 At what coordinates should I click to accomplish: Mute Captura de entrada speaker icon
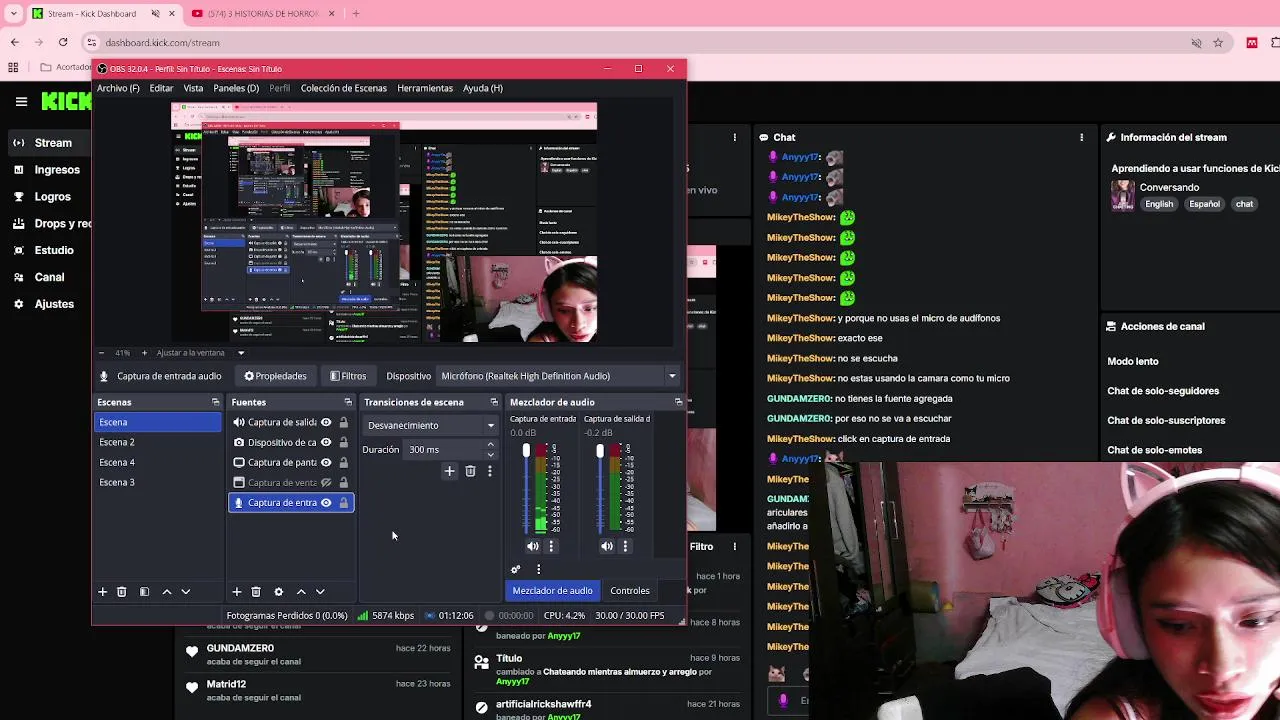(533, 546)
